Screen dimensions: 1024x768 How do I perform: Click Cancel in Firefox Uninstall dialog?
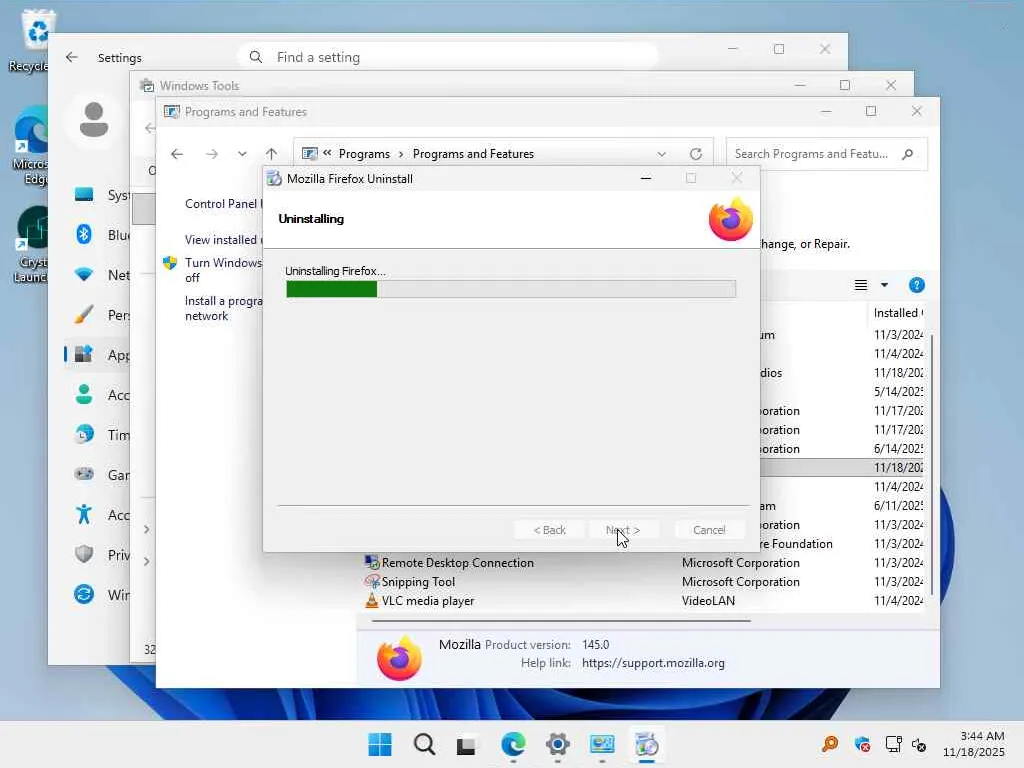[709, 530]
